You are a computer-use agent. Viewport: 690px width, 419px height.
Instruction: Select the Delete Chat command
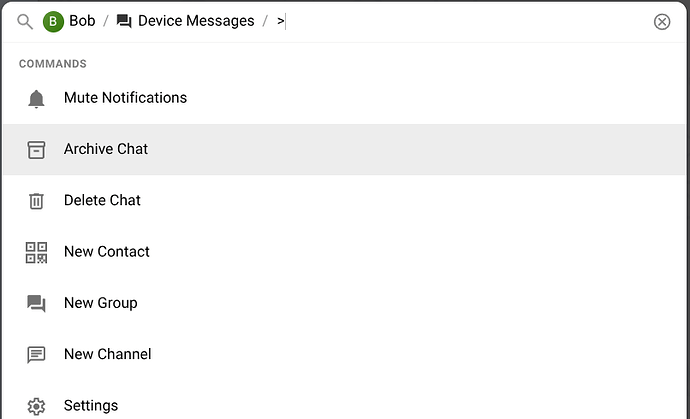pyautogui.click(x=344, y=201)
